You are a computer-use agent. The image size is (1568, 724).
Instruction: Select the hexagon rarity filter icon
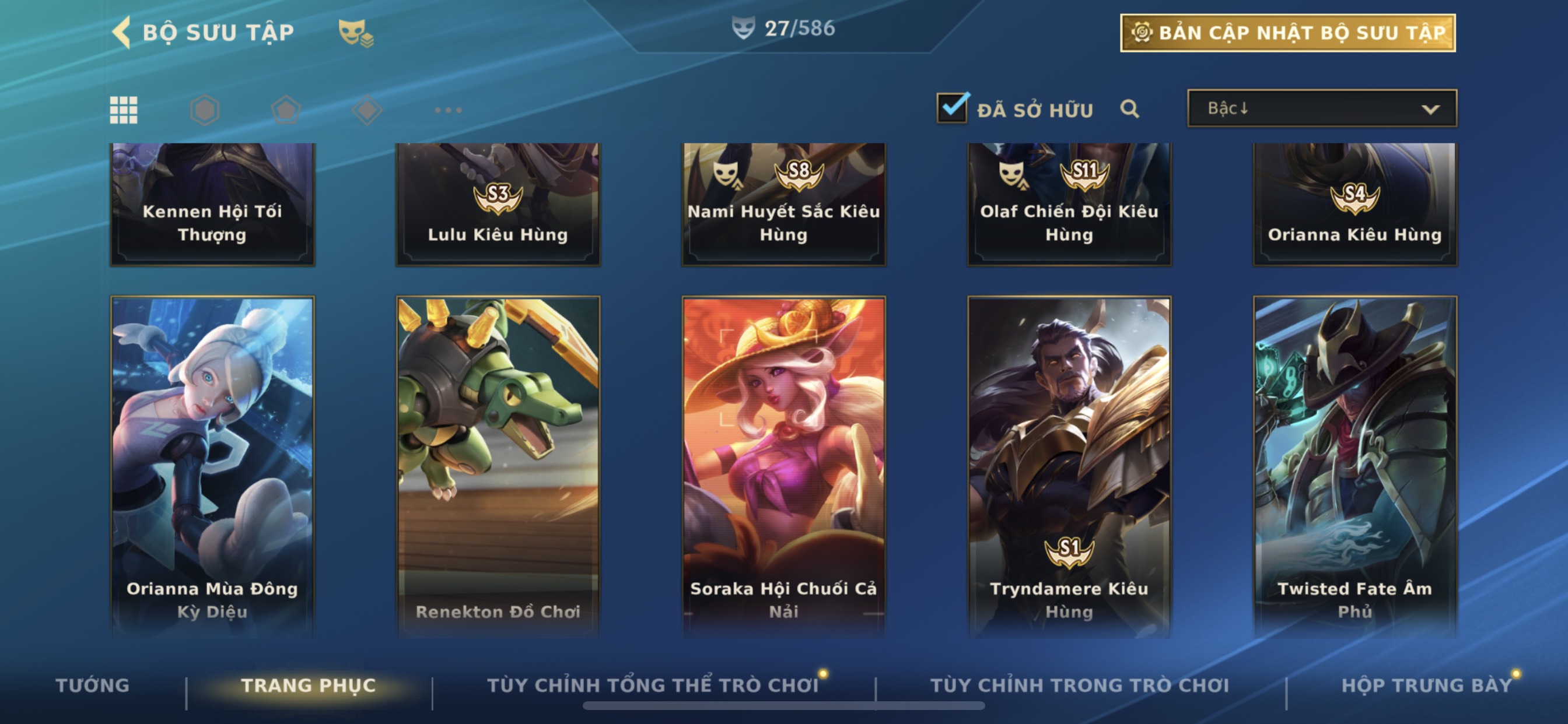pyautogui.click(x=205, y=110)
